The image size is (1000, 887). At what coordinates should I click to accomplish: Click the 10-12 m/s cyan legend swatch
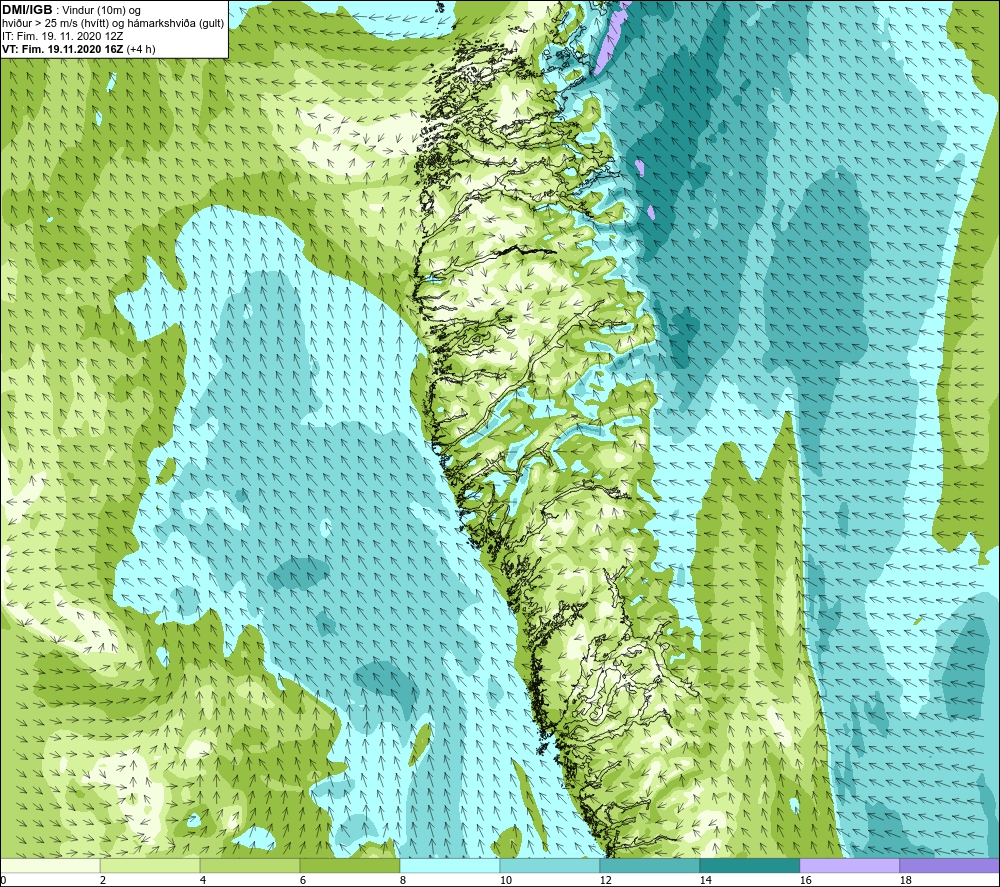coord(550,865)
